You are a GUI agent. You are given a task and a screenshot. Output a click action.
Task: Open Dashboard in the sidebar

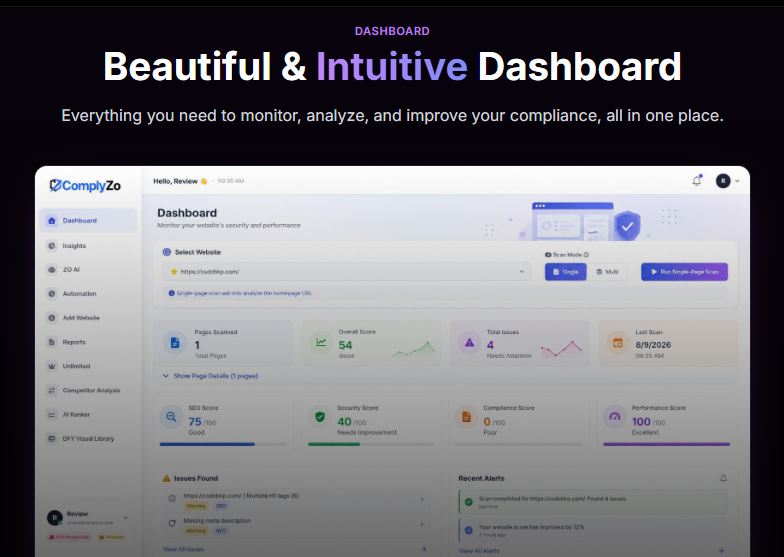[x=88, y=220]
